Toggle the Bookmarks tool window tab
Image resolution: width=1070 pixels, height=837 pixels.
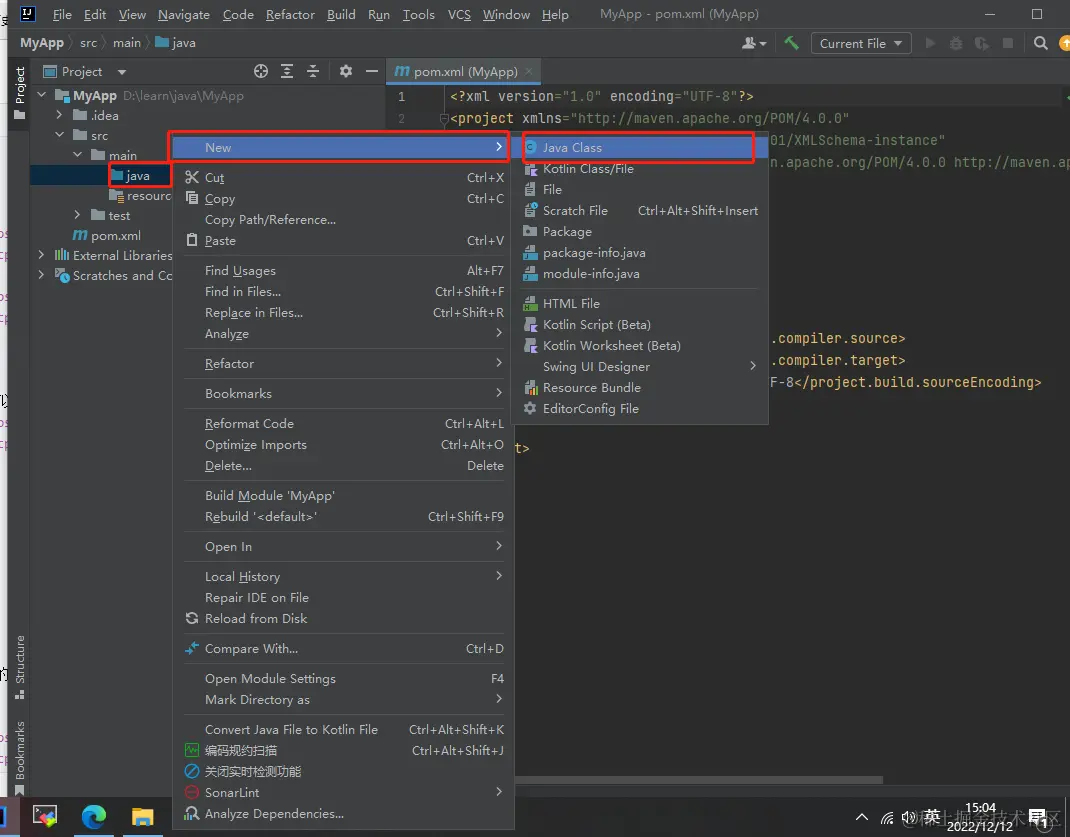click(20, 755)
